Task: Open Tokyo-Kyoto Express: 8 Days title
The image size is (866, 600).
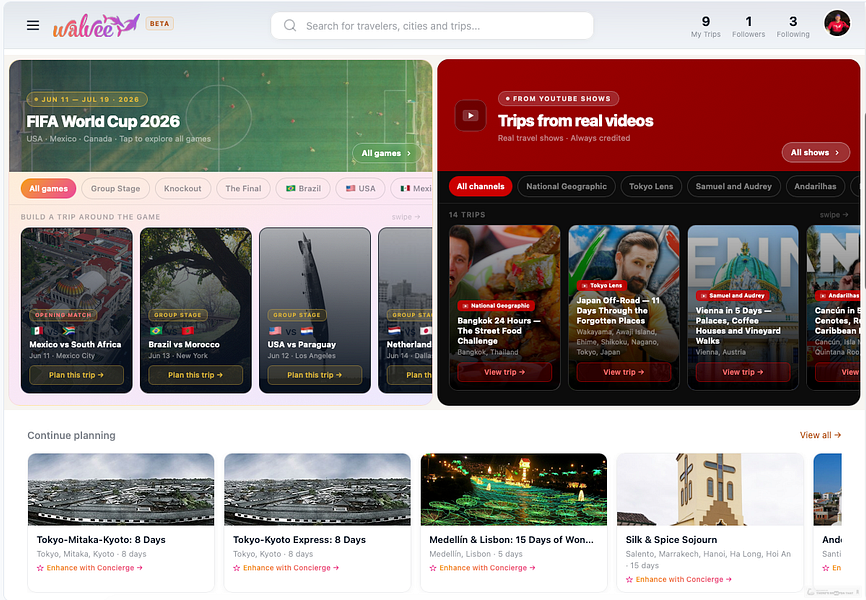Action: [299, 540]
